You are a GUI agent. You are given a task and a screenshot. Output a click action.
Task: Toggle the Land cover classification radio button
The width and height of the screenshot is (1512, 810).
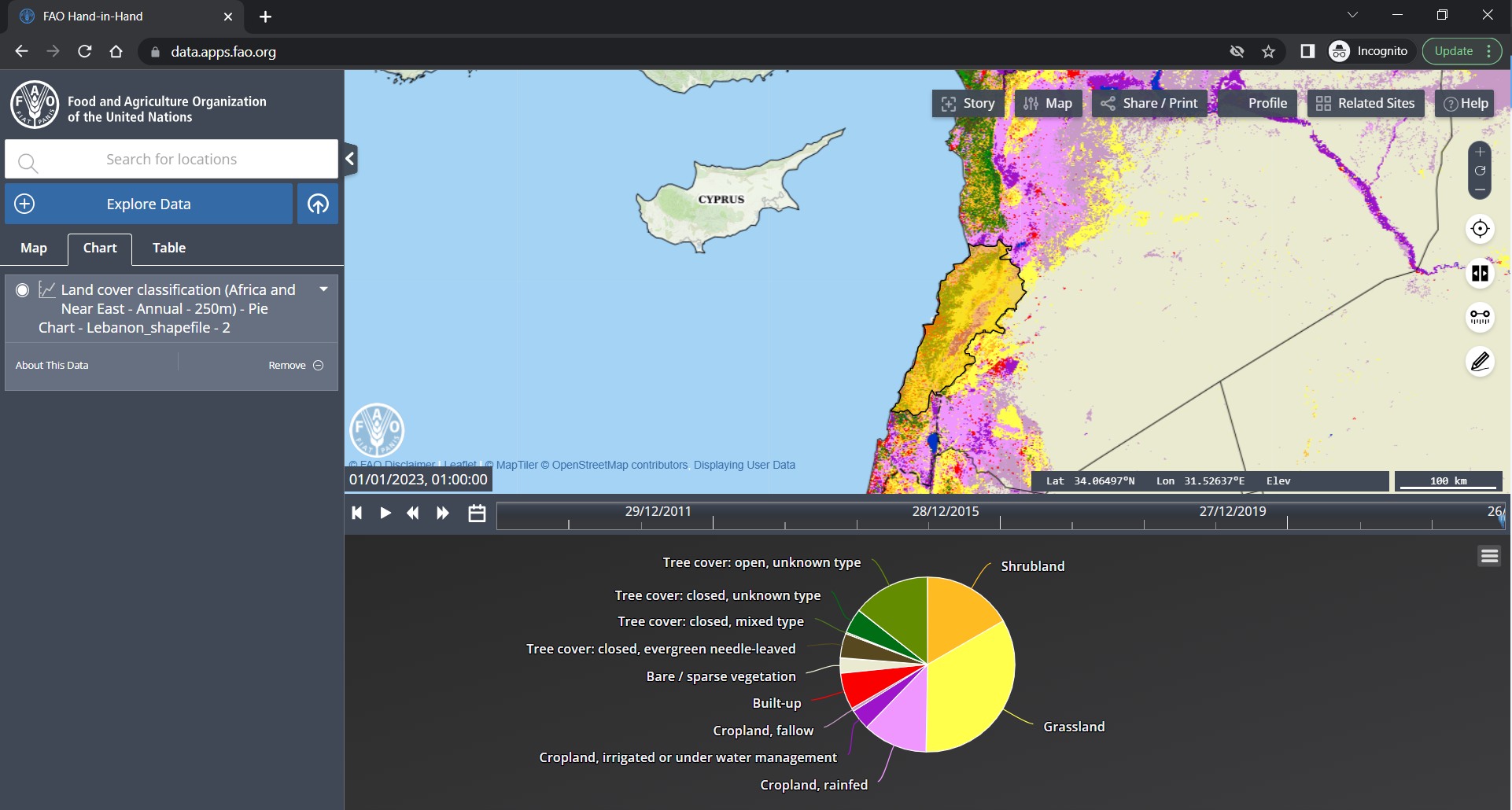click(x=23, y=290)
